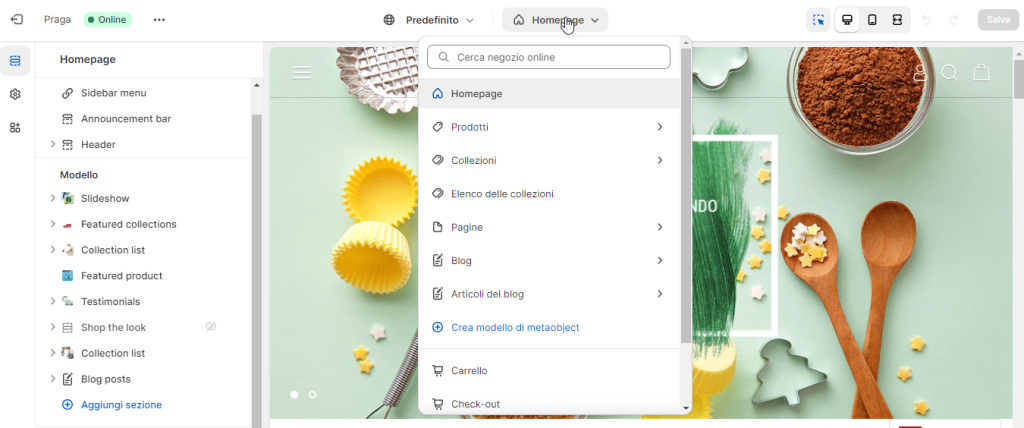The image size is (1024, 428).
Task: Click Crea modello di metaobject
Action: [x=514, y=327]
